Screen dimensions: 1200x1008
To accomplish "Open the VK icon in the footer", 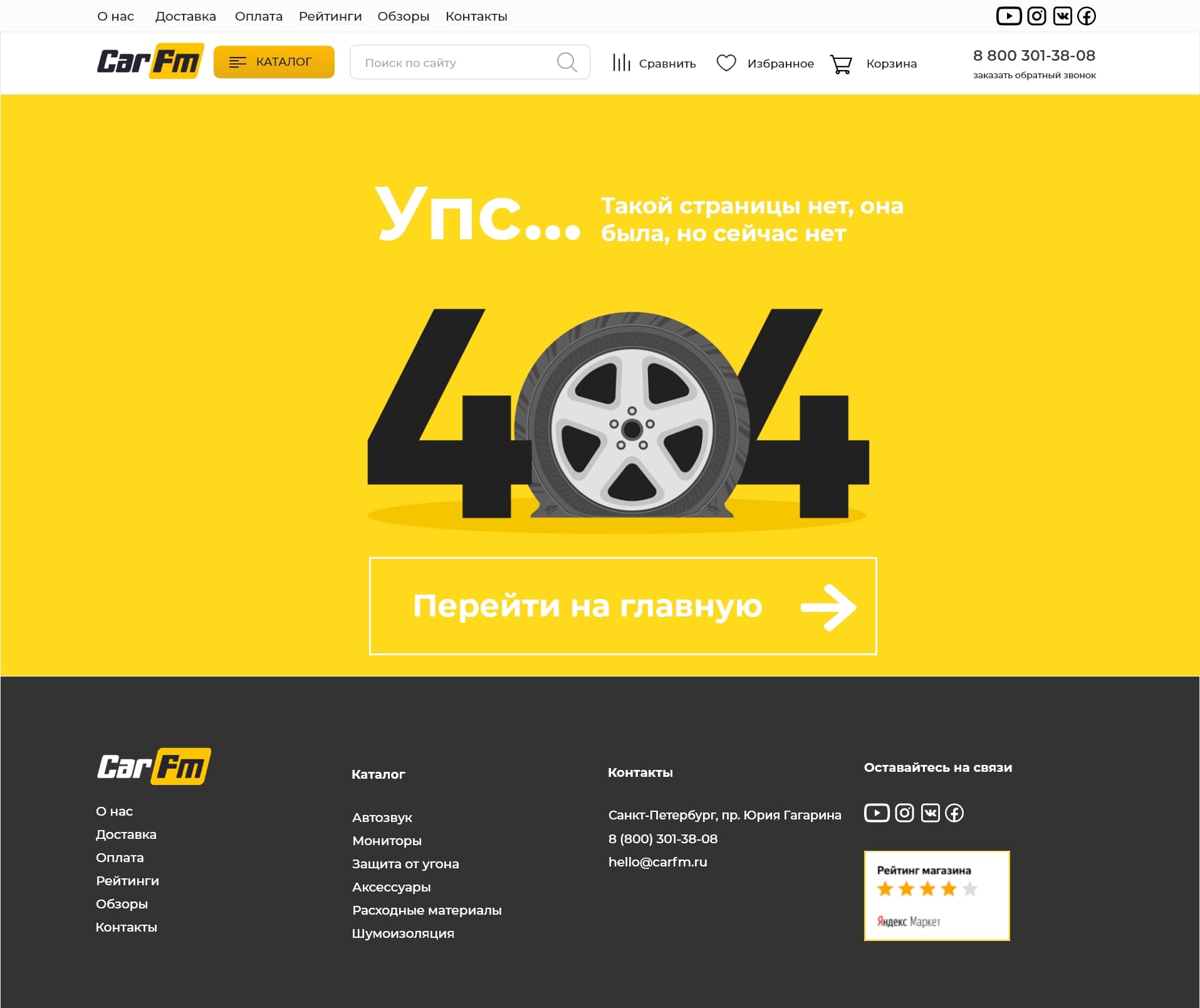I will coord(929,813).
